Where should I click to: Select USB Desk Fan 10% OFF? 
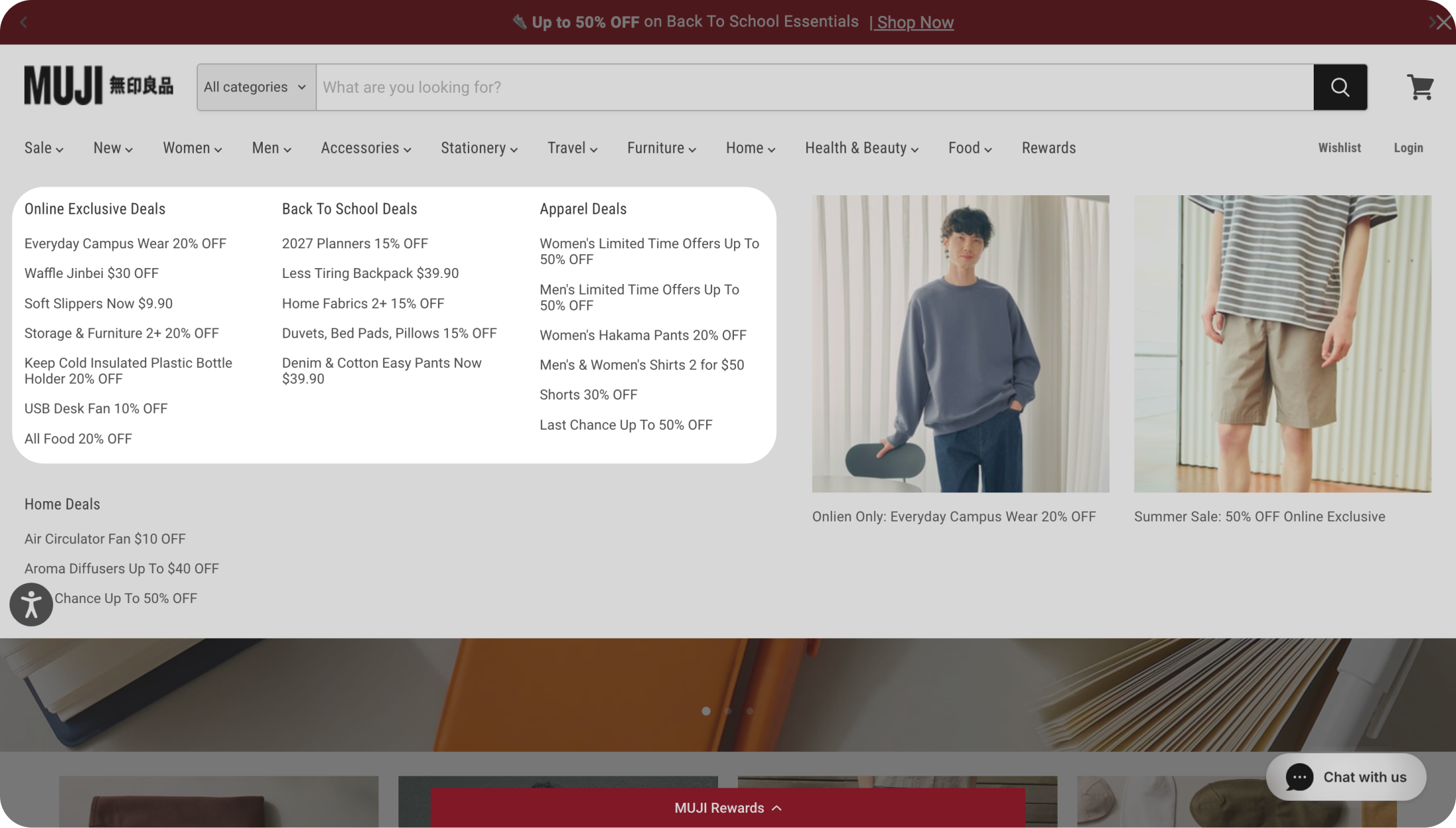coord(96,409)
